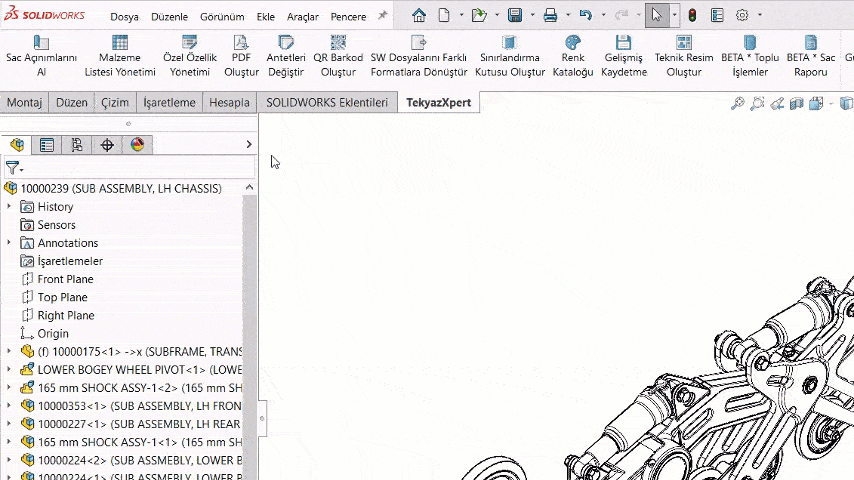Screen dimensions: 854x480
Task: Expand the LOWER BOGEY WHEEL PIVOT<1> node
Action: pyautogui.click(x=9, y=369)
